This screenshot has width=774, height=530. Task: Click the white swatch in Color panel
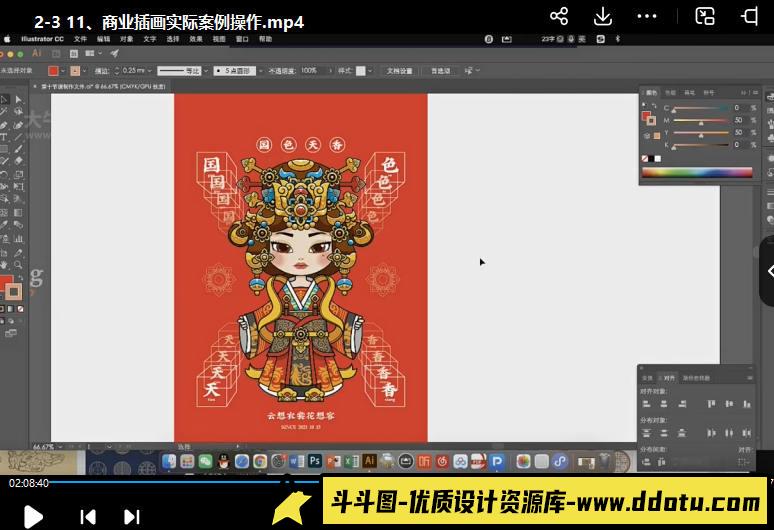[658, 159]
